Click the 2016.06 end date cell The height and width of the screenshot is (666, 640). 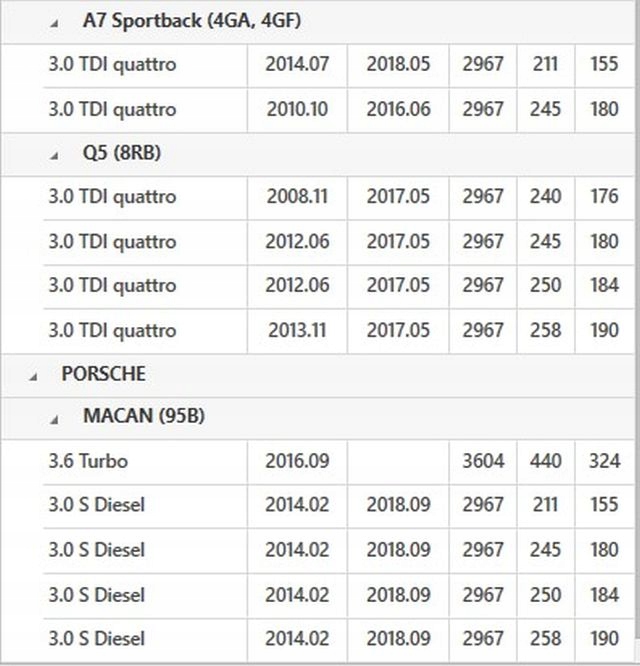click(397, 109)
